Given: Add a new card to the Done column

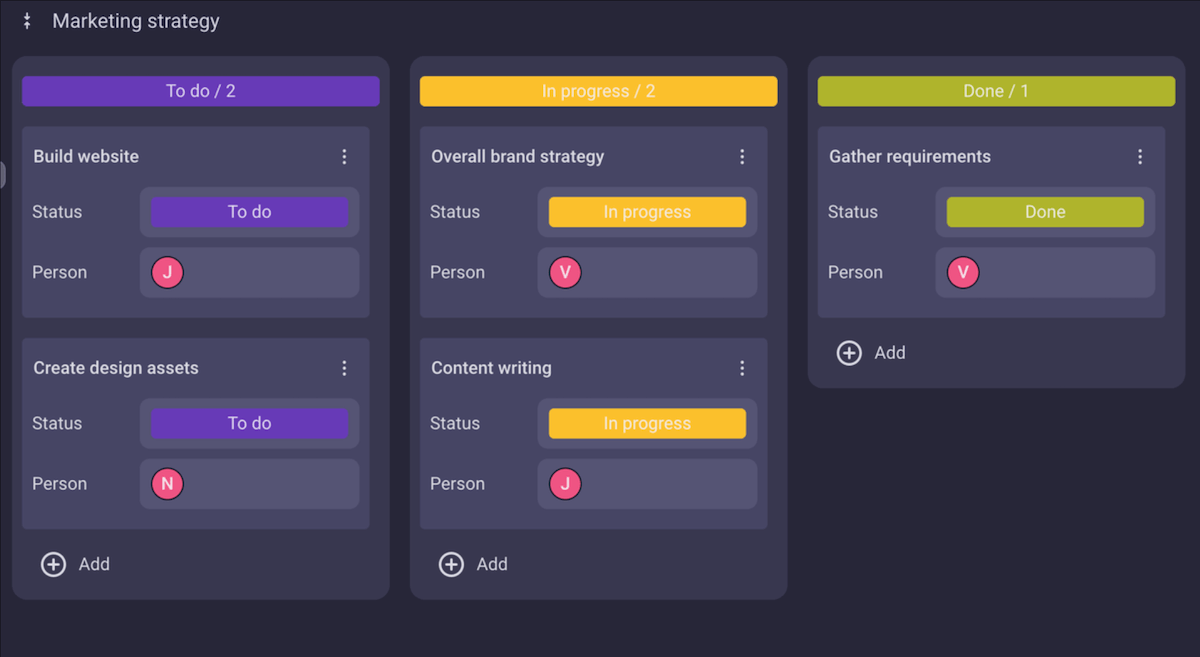Looking at the screenshot, I should pyautogui.click(x=871, y=353).
